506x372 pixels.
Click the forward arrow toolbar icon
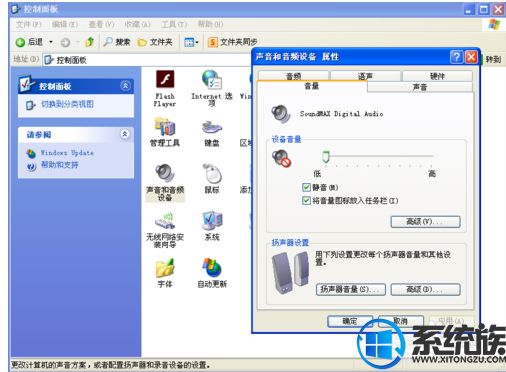65,42
